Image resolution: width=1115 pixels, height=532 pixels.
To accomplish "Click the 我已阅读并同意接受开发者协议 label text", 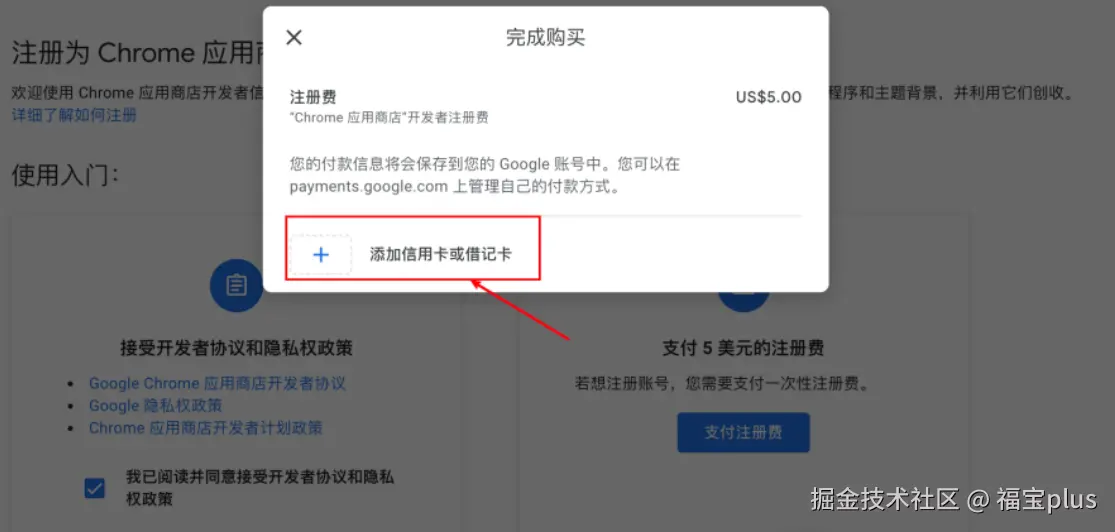I will [260, 487].
